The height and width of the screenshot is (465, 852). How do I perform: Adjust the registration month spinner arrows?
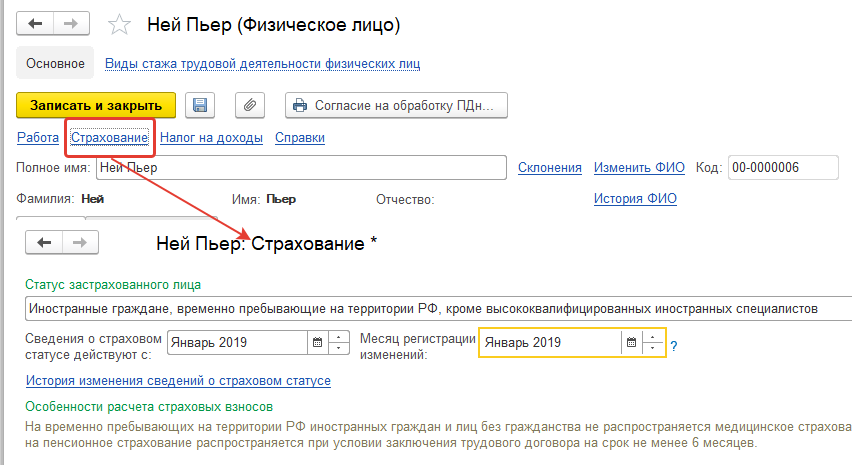[x=653, y=342]
